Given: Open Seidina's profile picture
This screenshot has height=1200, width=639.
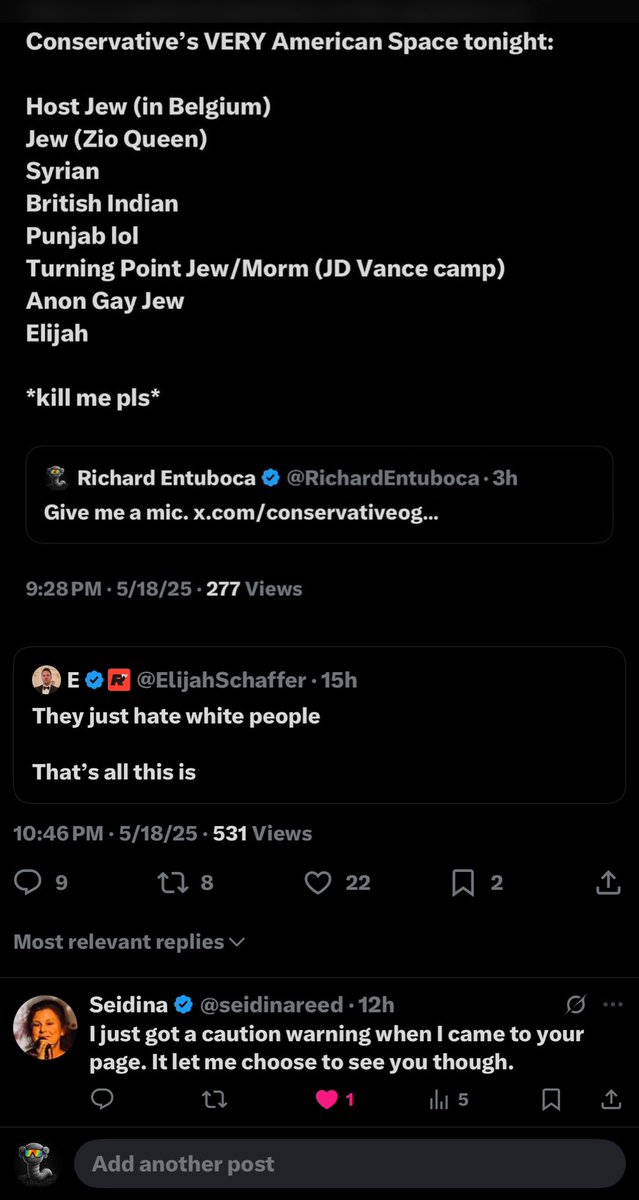Looking at the screenshot, I should click(x=45, y=1027).
